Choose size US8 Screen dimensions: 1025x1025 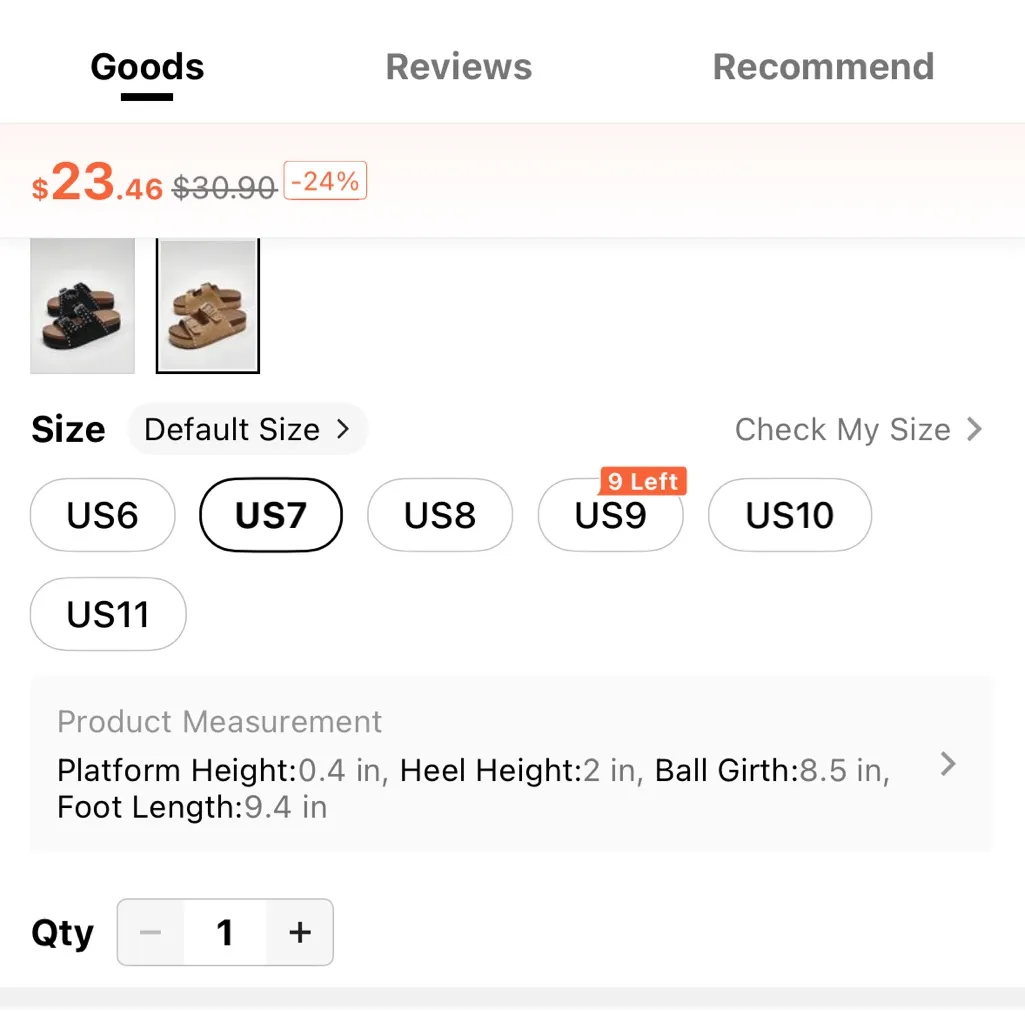pyautogui.click(x=440, y=515)
